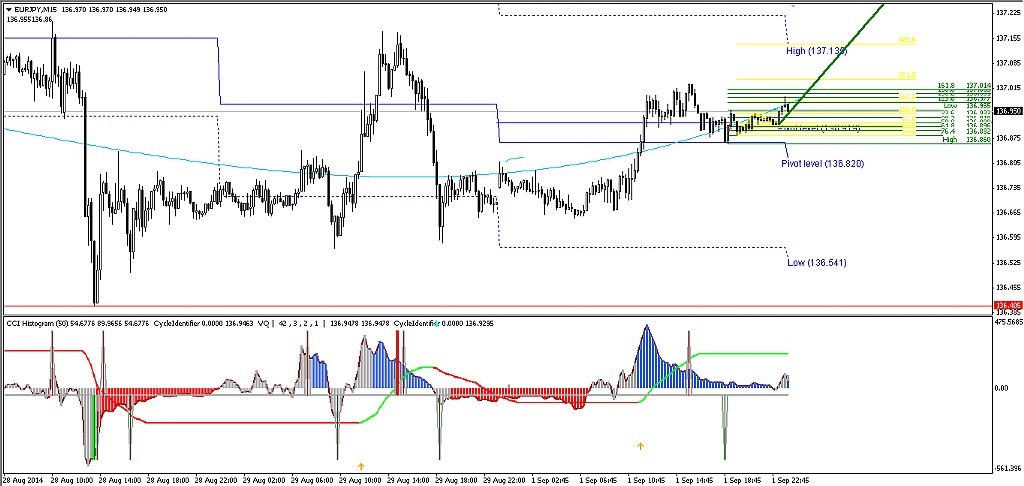Click the 137.225 price axis value
Viewport: 1024px width, 486px height.
(x=1008, y=13)
